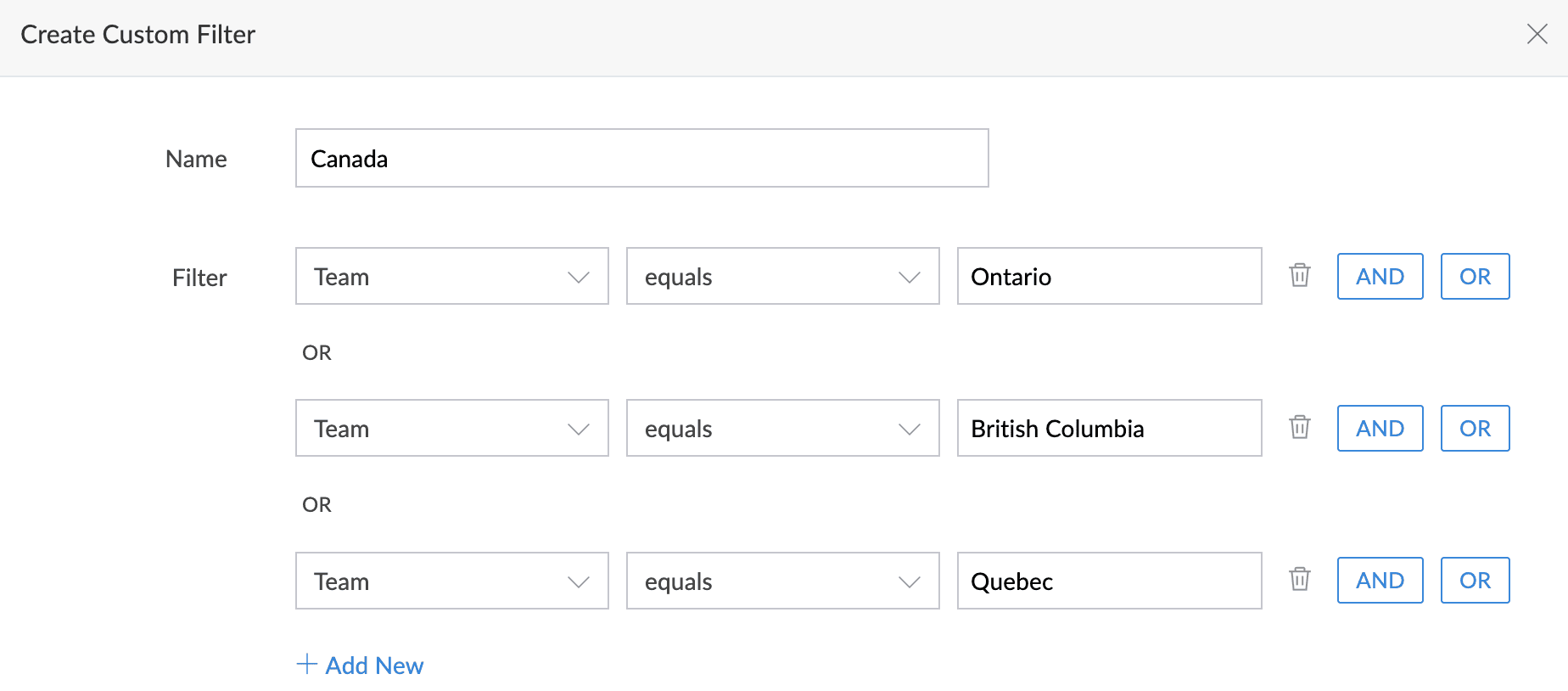Click AND button in the Quebec row

tap(1380, 581)
